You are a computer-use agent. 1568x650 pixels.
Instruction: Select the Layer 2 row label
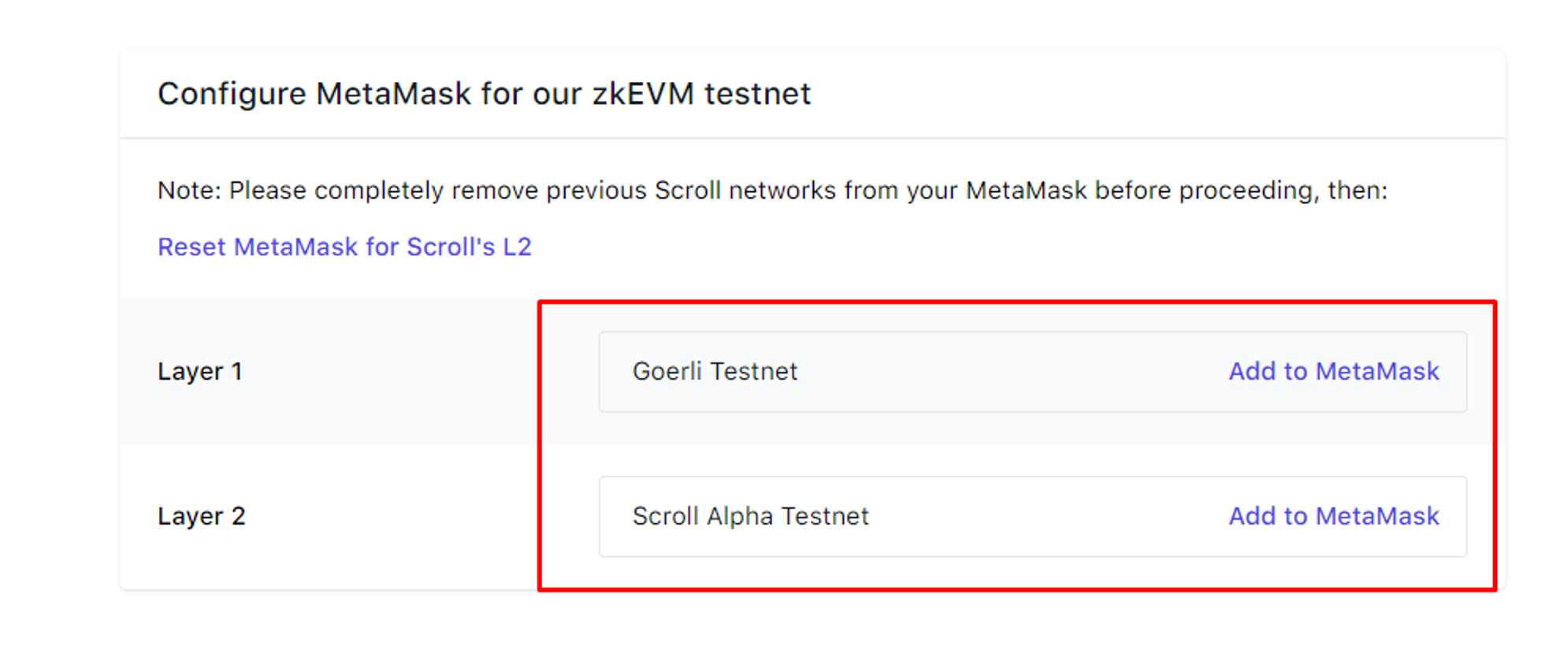pyautogui.click(x=202, y=516)
